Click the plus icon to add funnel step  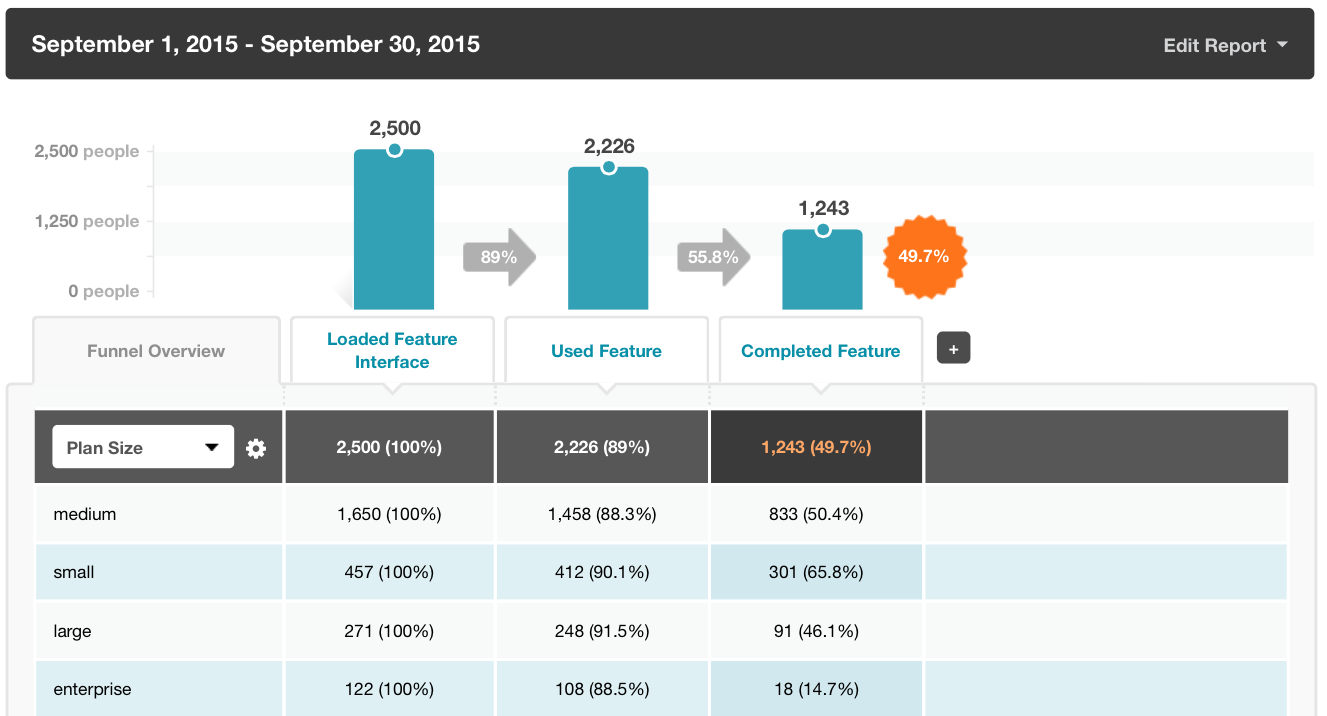(953, 349)
